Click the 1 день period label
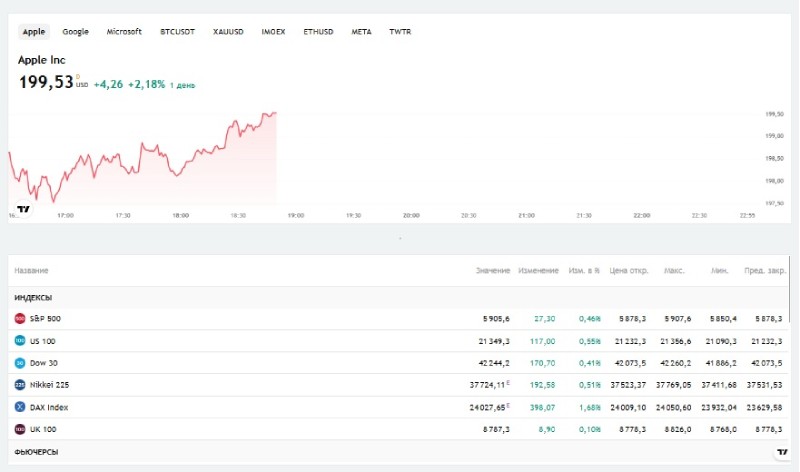 [182, 85]
